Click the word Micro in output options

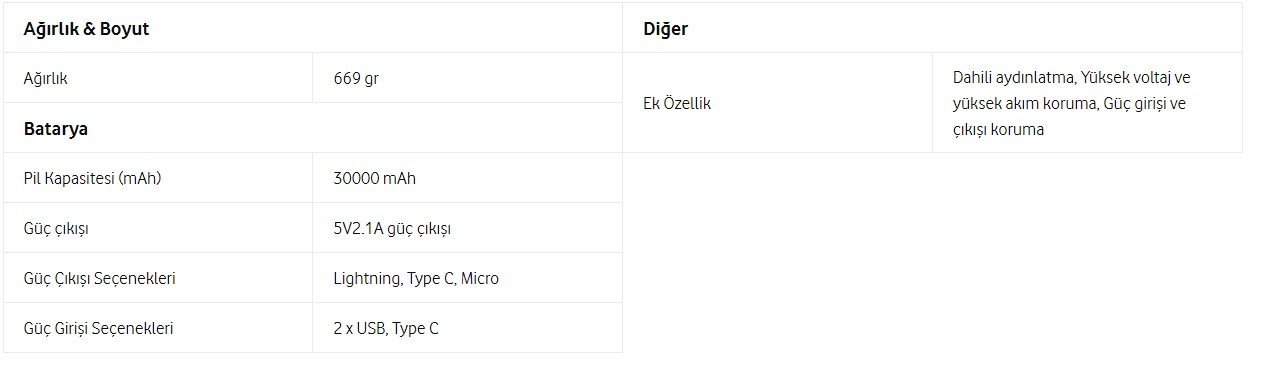(479, 278)
